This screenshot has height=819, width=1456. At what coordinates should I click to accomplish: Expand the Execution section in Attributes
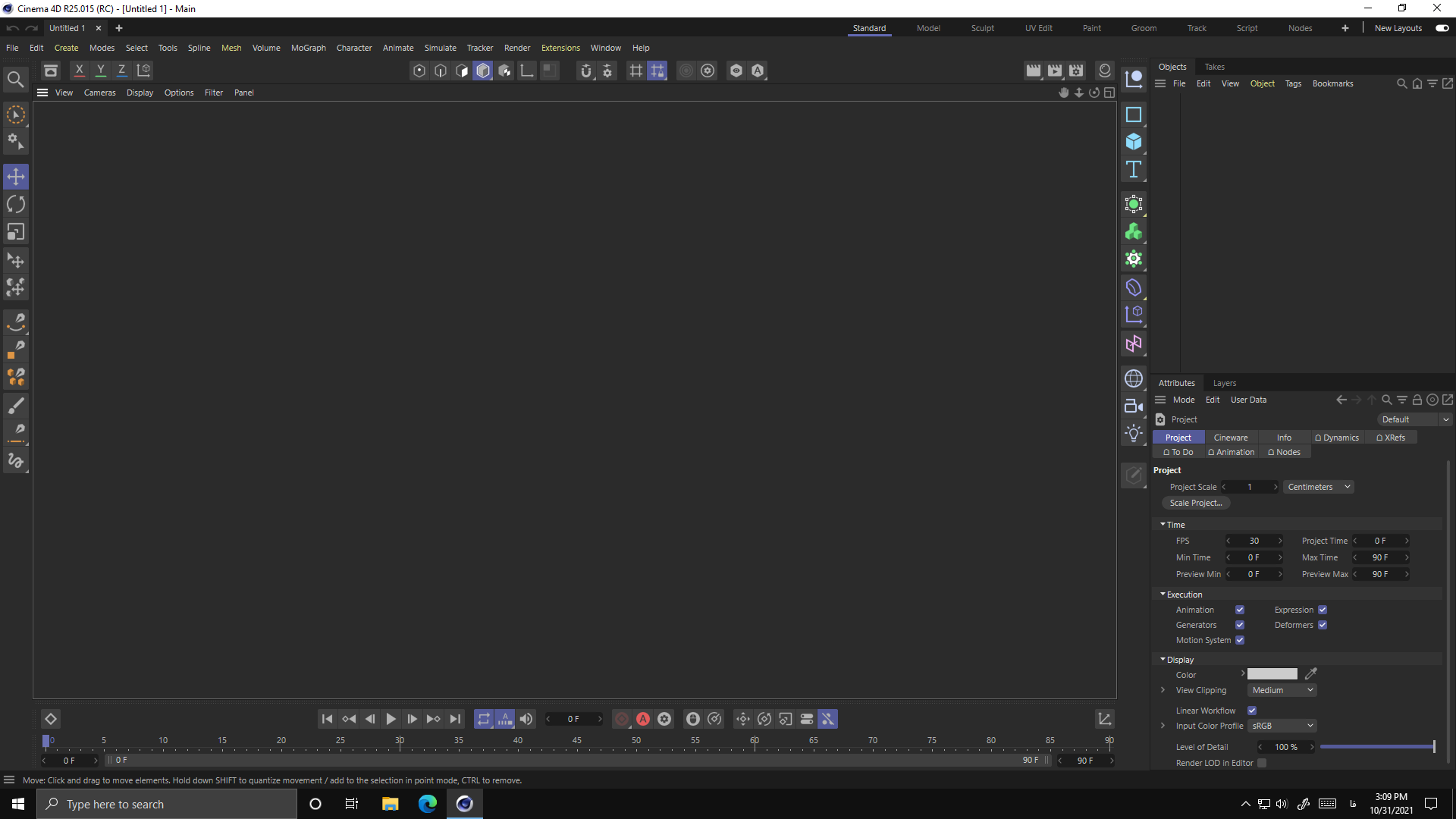[x=1163, y=594]
